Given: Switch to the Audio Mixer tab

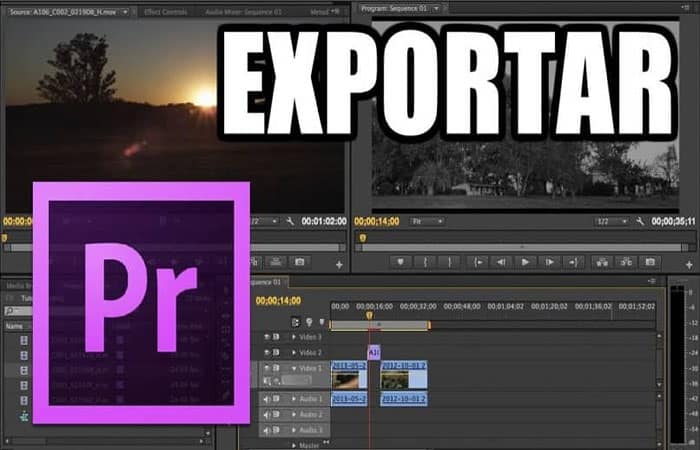Looking at the screenshot, I should coord(244,12).
